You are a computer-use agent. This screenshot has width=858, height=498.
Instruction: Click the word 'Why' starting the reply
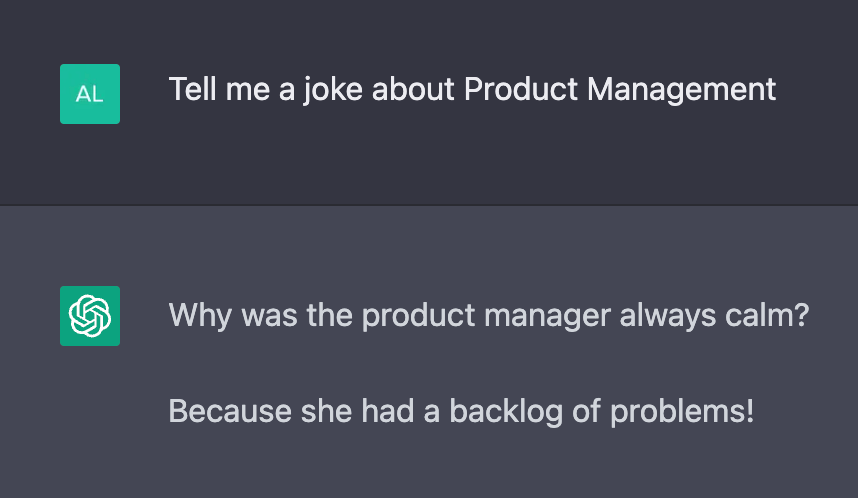200,316
